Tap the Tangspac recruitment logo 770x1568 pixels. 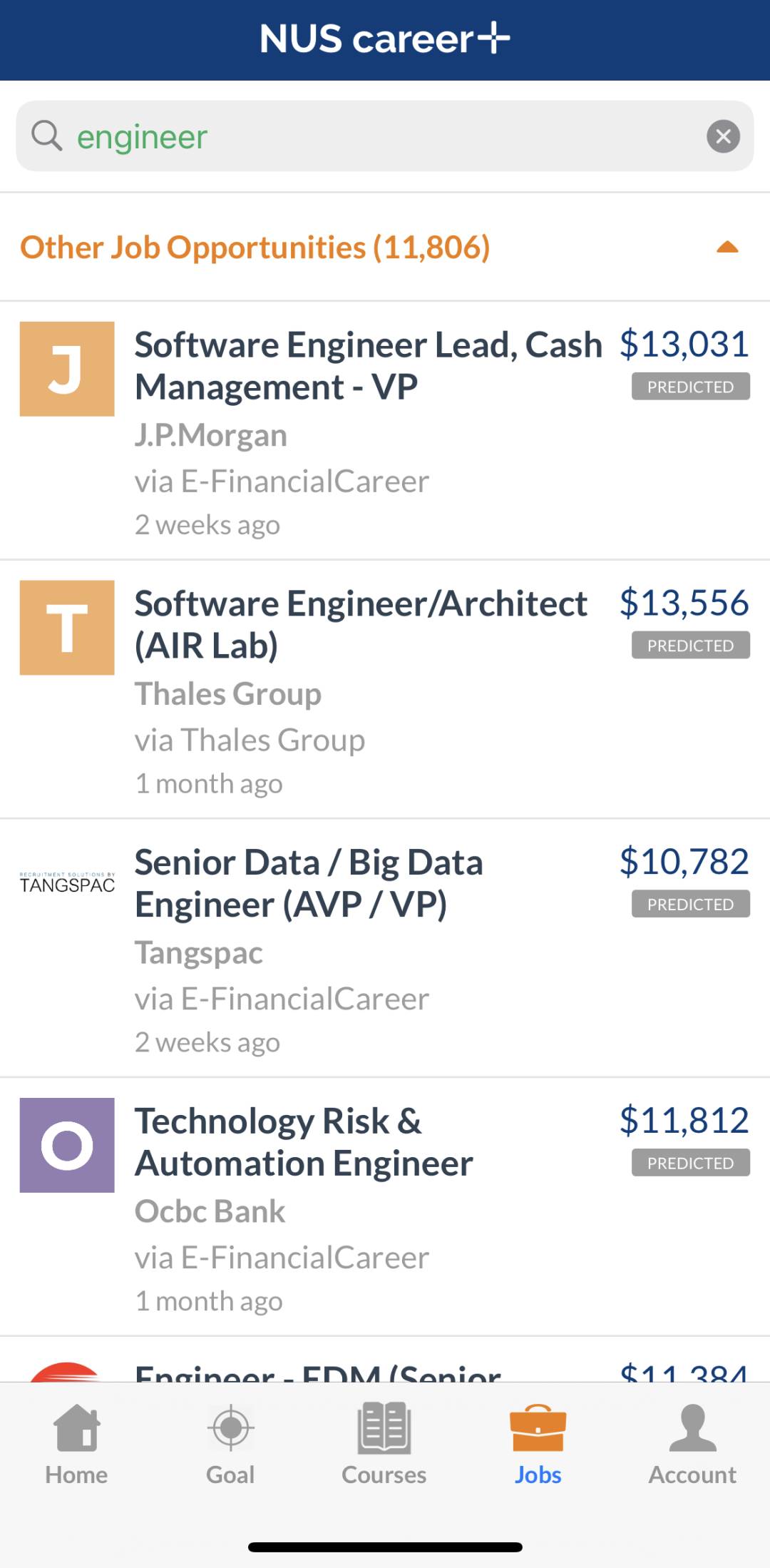(x=67, y=882)
